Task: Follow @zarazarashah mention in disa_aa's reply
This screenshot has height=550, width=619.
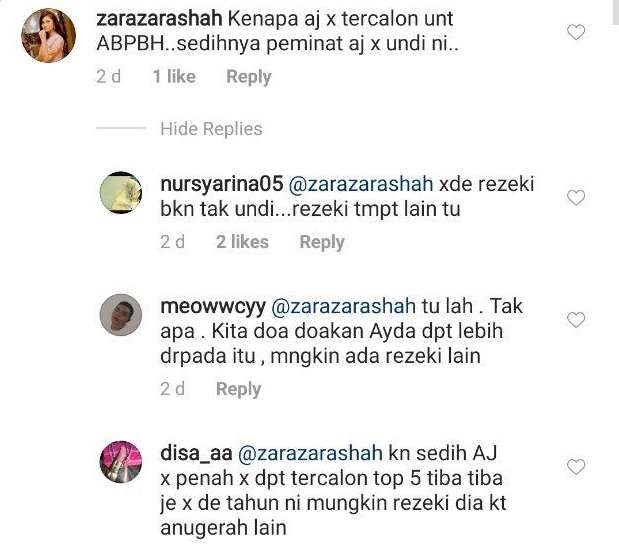Action: [x=310, y=454]
